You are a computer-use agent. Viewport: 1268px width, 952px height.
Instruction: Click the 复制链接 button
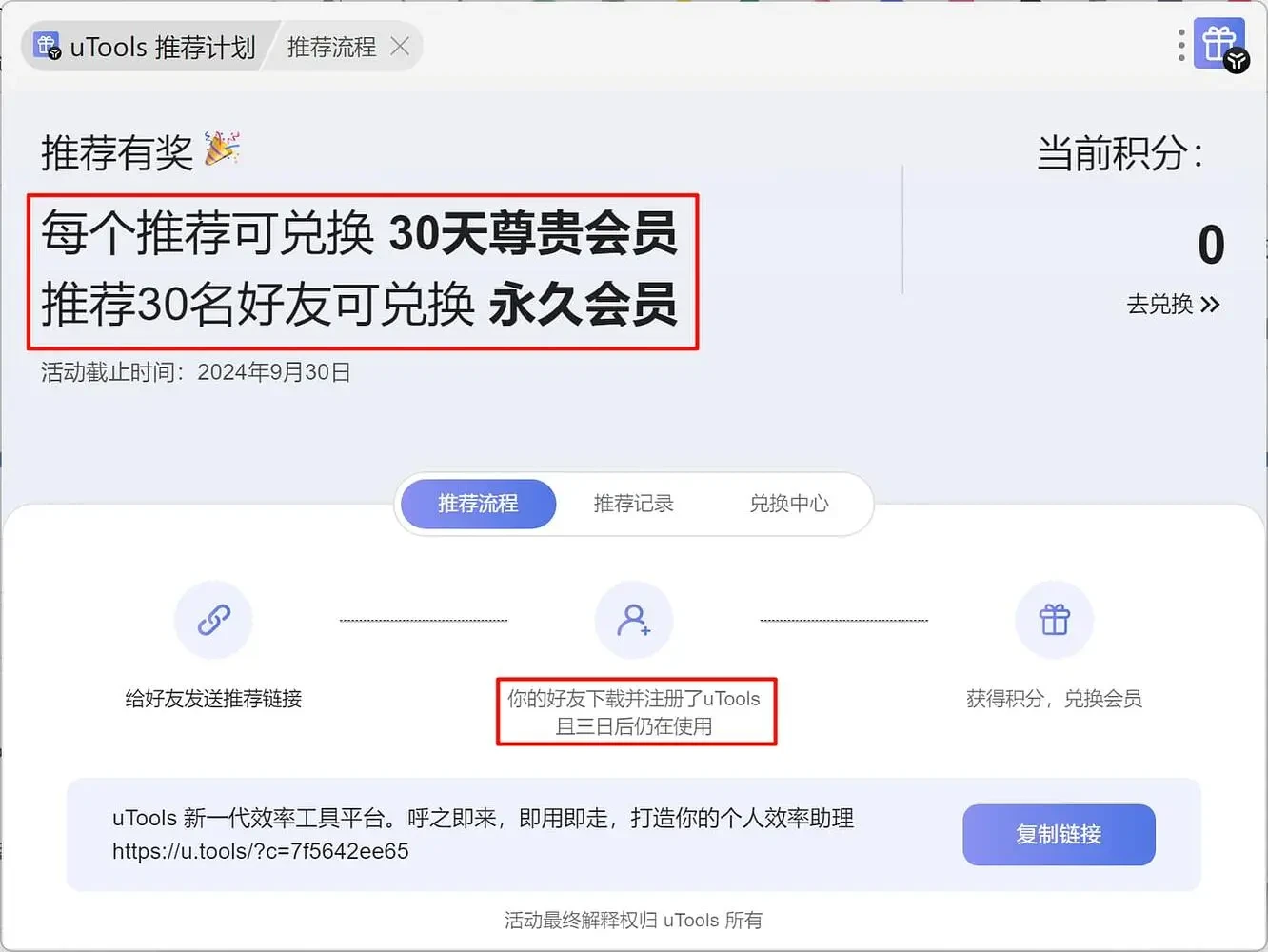pyautogui.click(x=1059, y=835)
